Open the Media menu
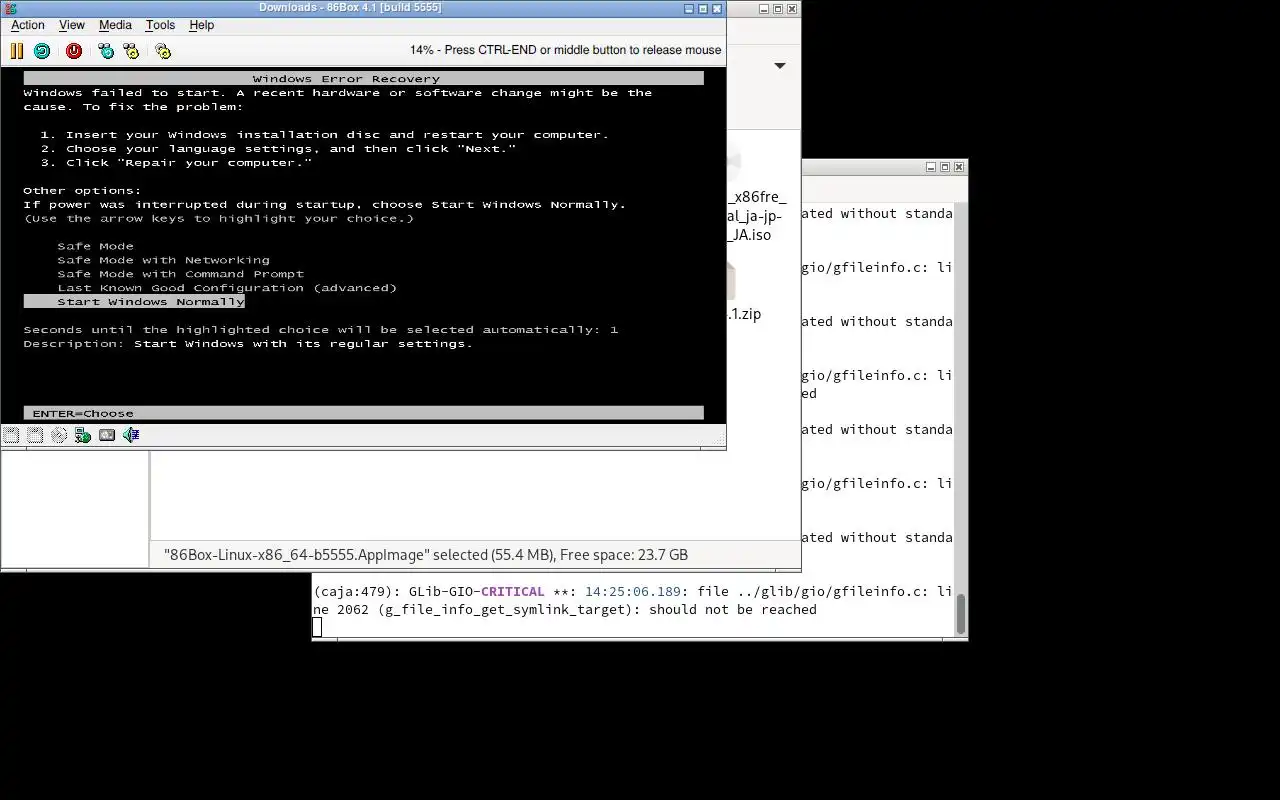Screen dimensions: 1280x800 [115, 25]
